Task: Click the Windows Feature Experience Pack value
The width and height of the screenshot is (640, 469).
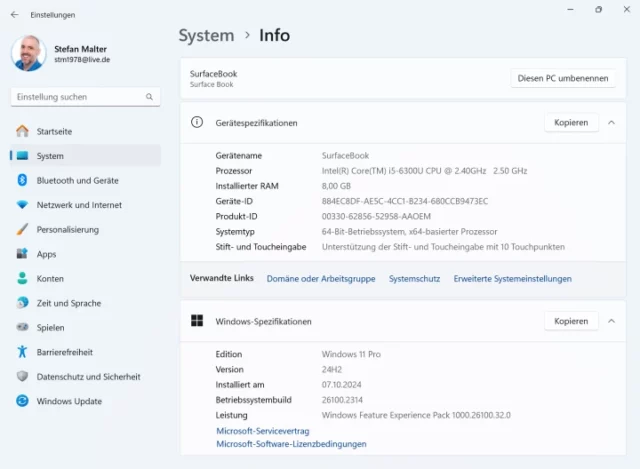Action: (x=416, y=415)
